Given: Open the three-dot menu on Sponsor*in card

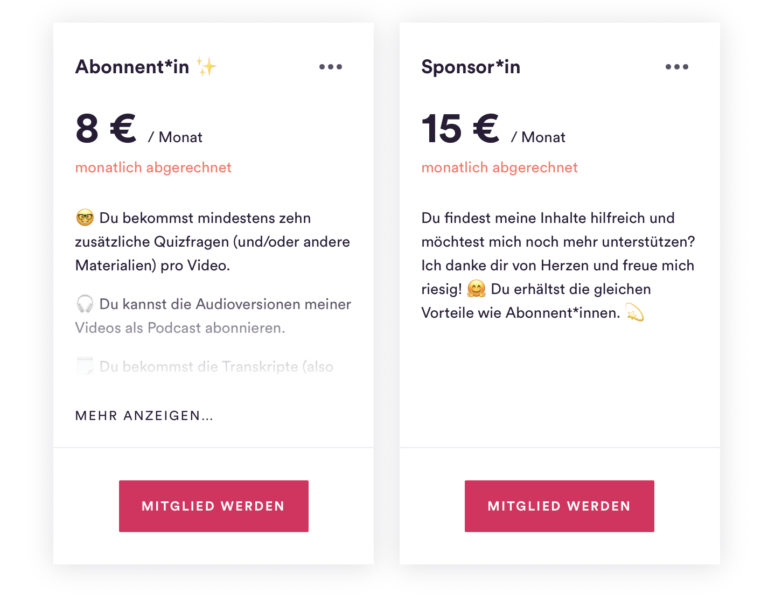Looking at the screenshot, I should (677, 67).
